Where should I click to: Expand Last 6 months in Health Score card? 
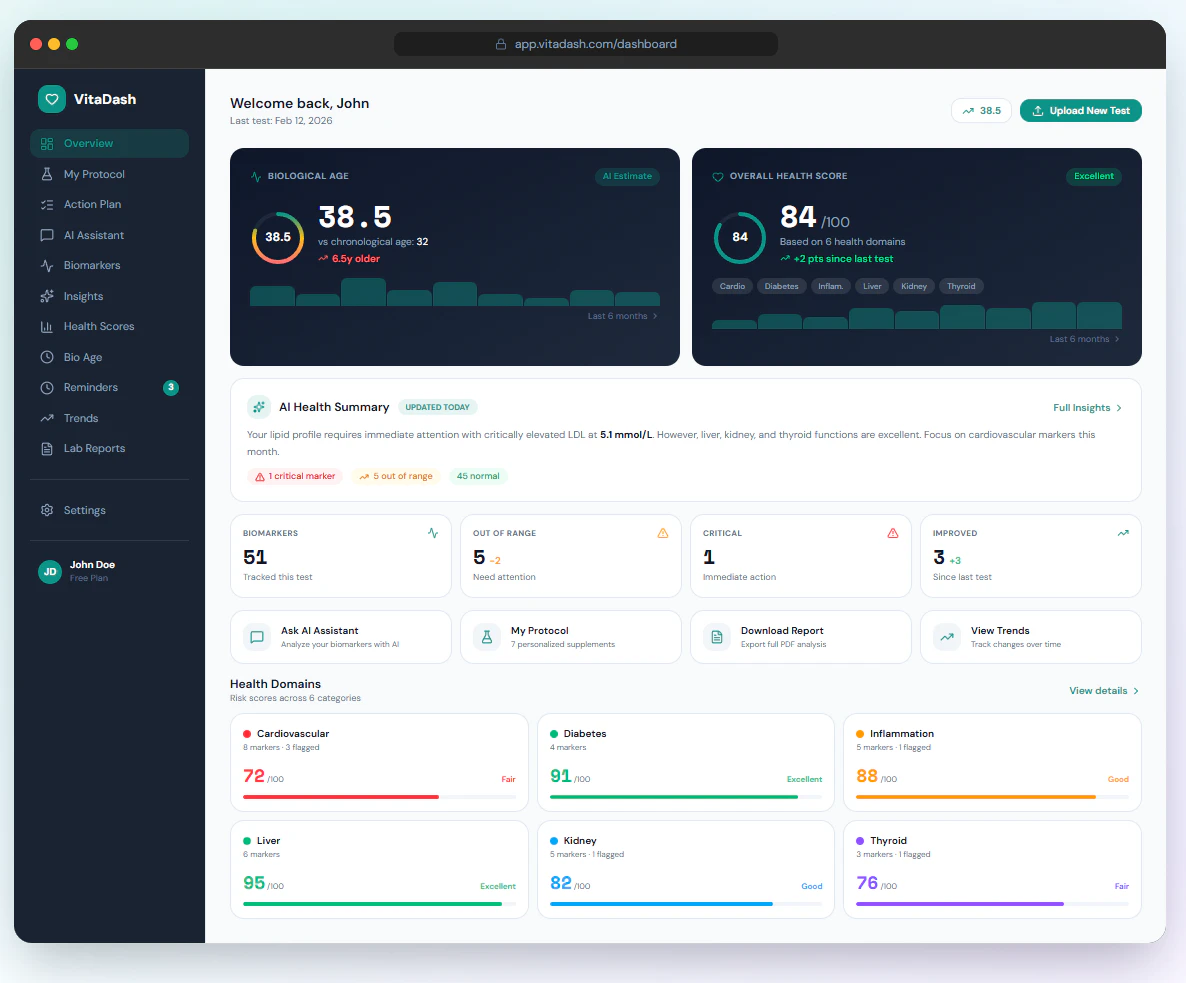tap(1084, 339)
